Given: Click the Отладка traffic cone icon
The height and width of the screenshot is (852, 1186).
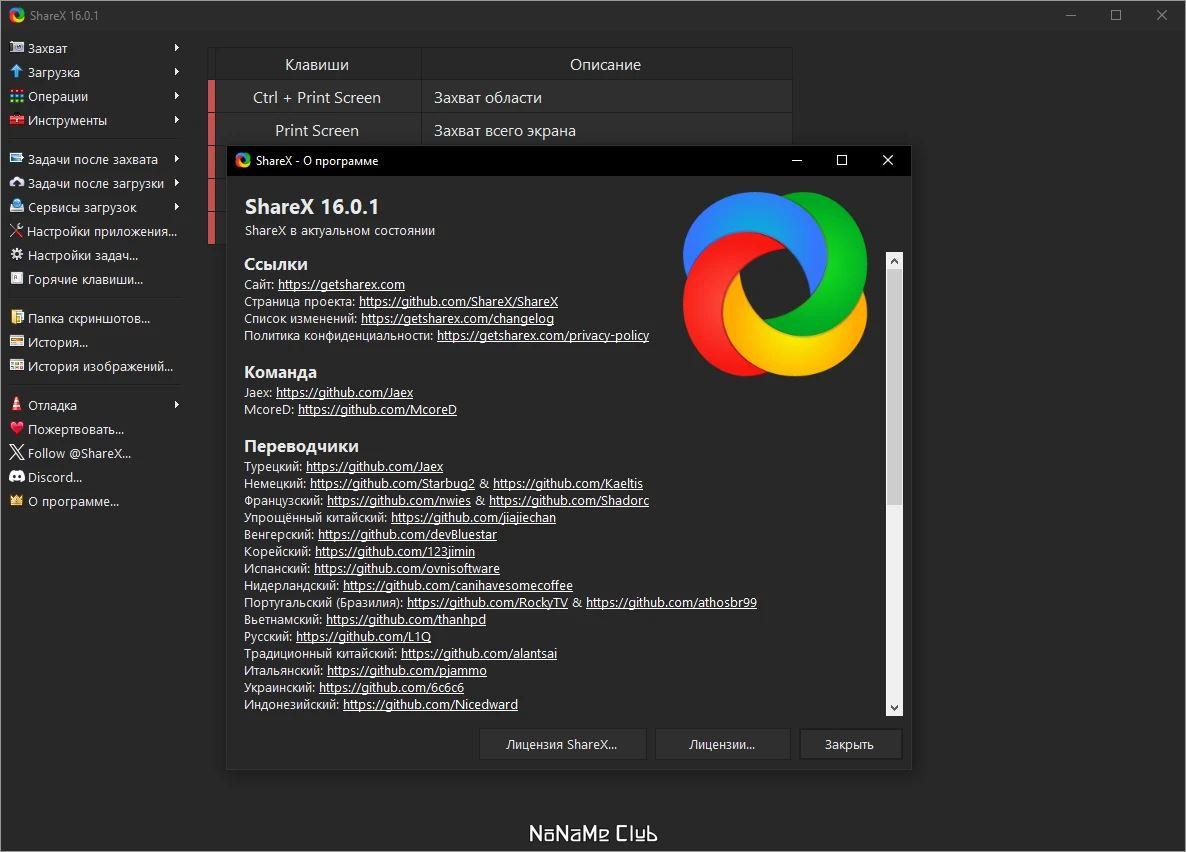Looking at the screenshot, I should tap(17, 405).
